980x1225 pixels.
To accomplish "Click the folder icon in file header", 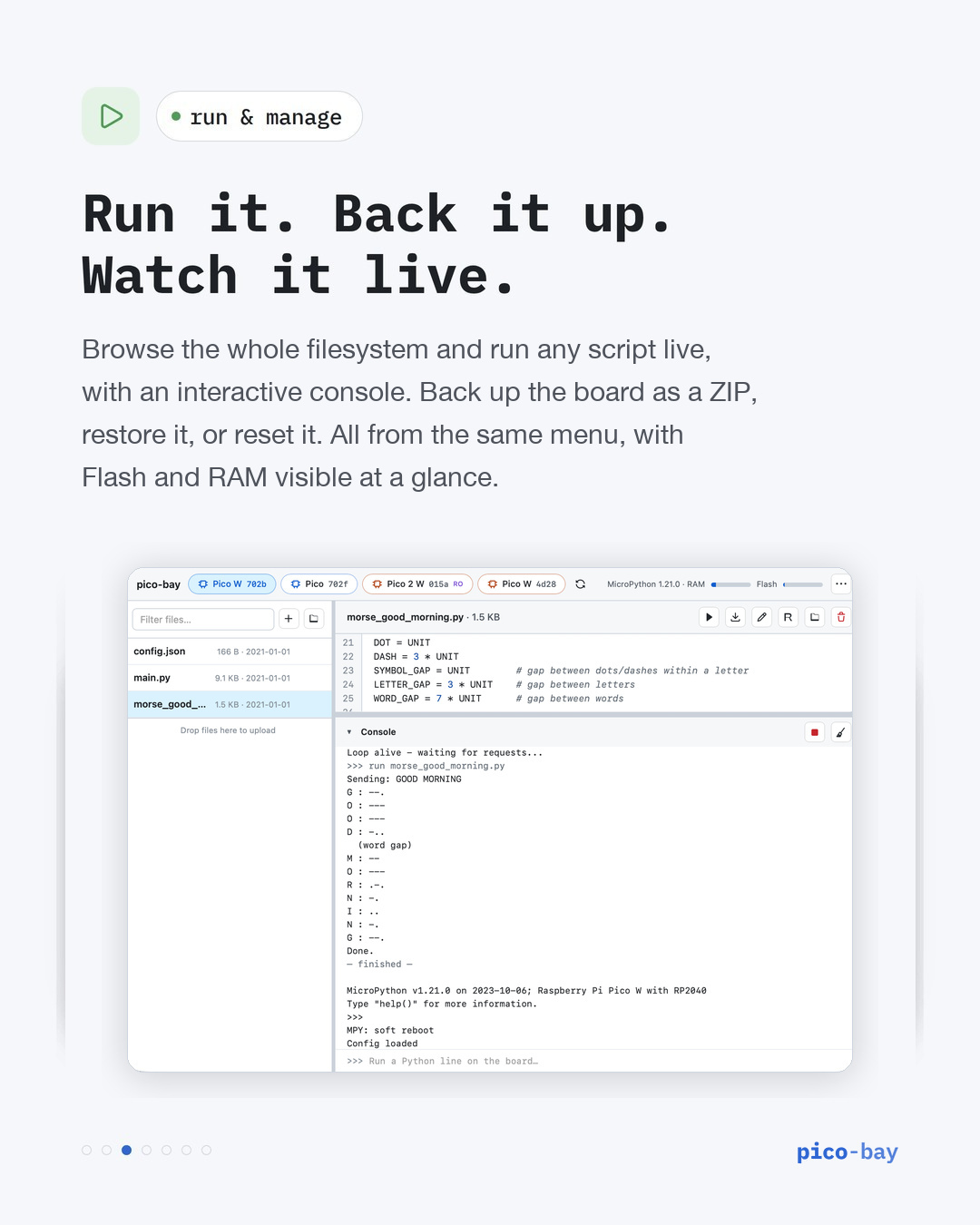I will [x=814, y=617].
